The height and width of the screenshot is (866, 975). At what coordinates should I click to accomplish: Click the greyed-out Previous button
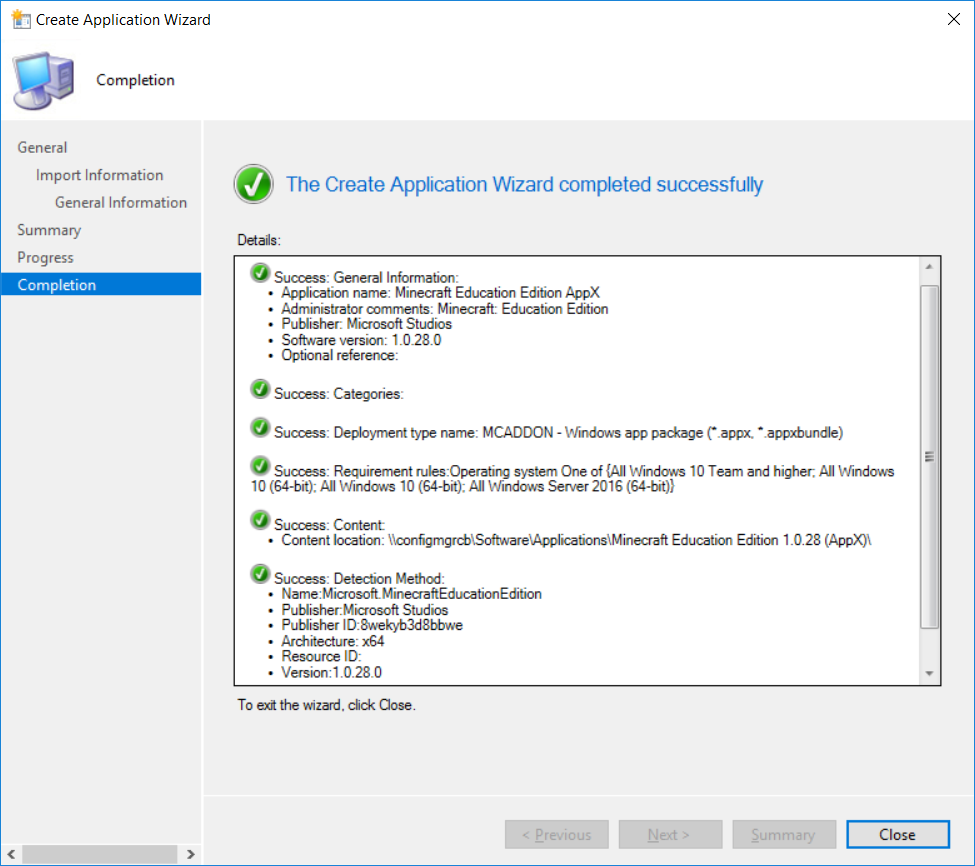click(557, 834)
